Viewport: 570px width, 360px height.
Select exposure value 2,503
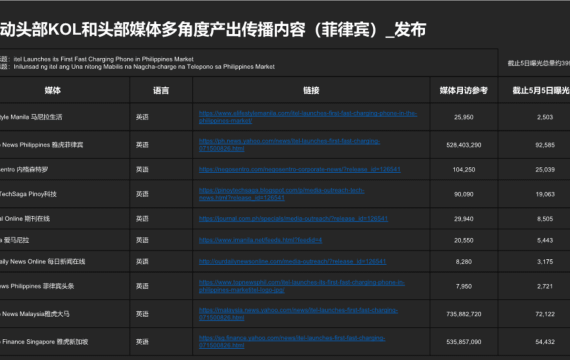pyautogui.click(x=545, y=117)
